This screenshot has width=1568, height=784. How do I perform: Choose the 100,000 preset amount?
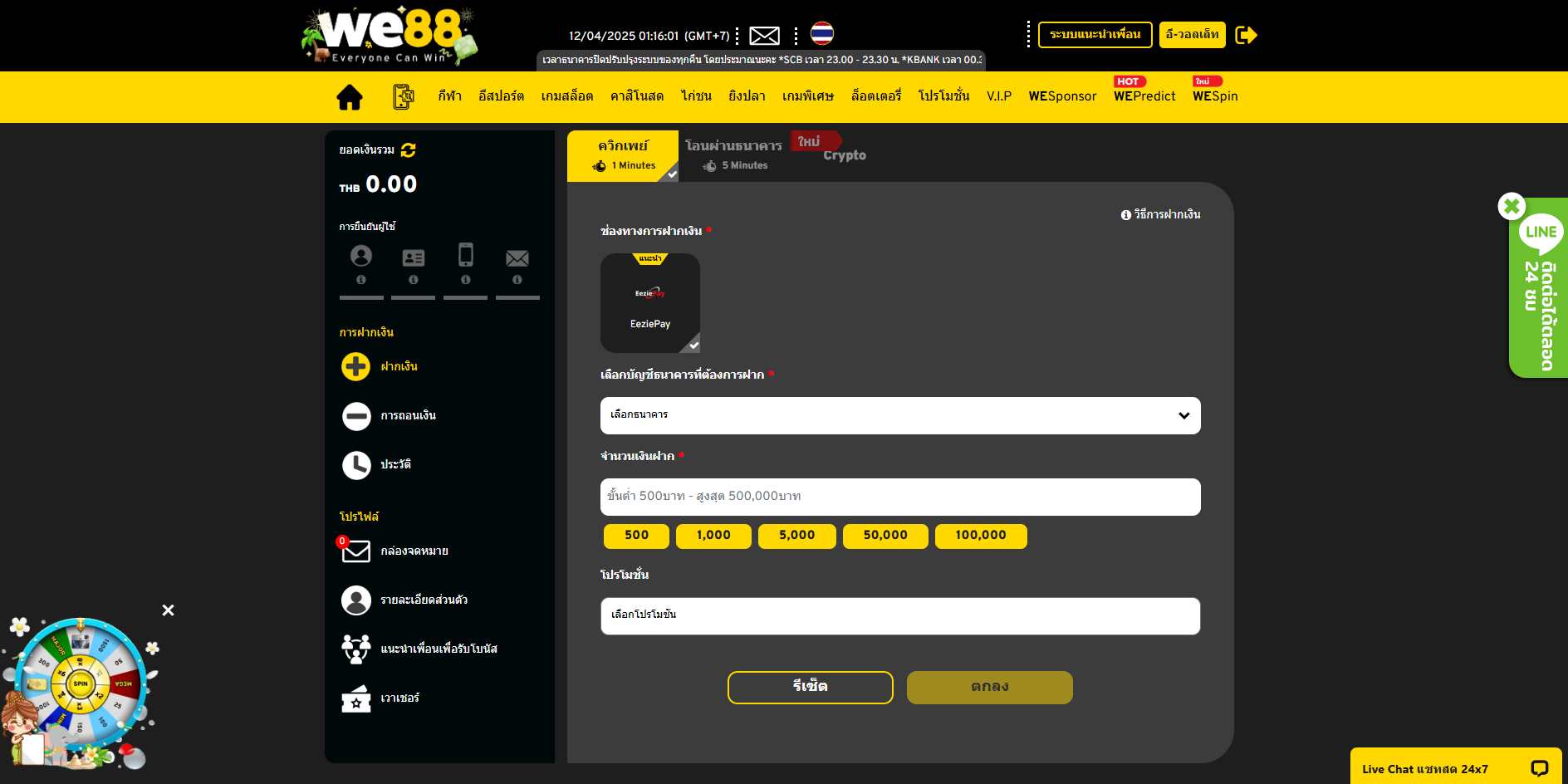coord(980,536)
